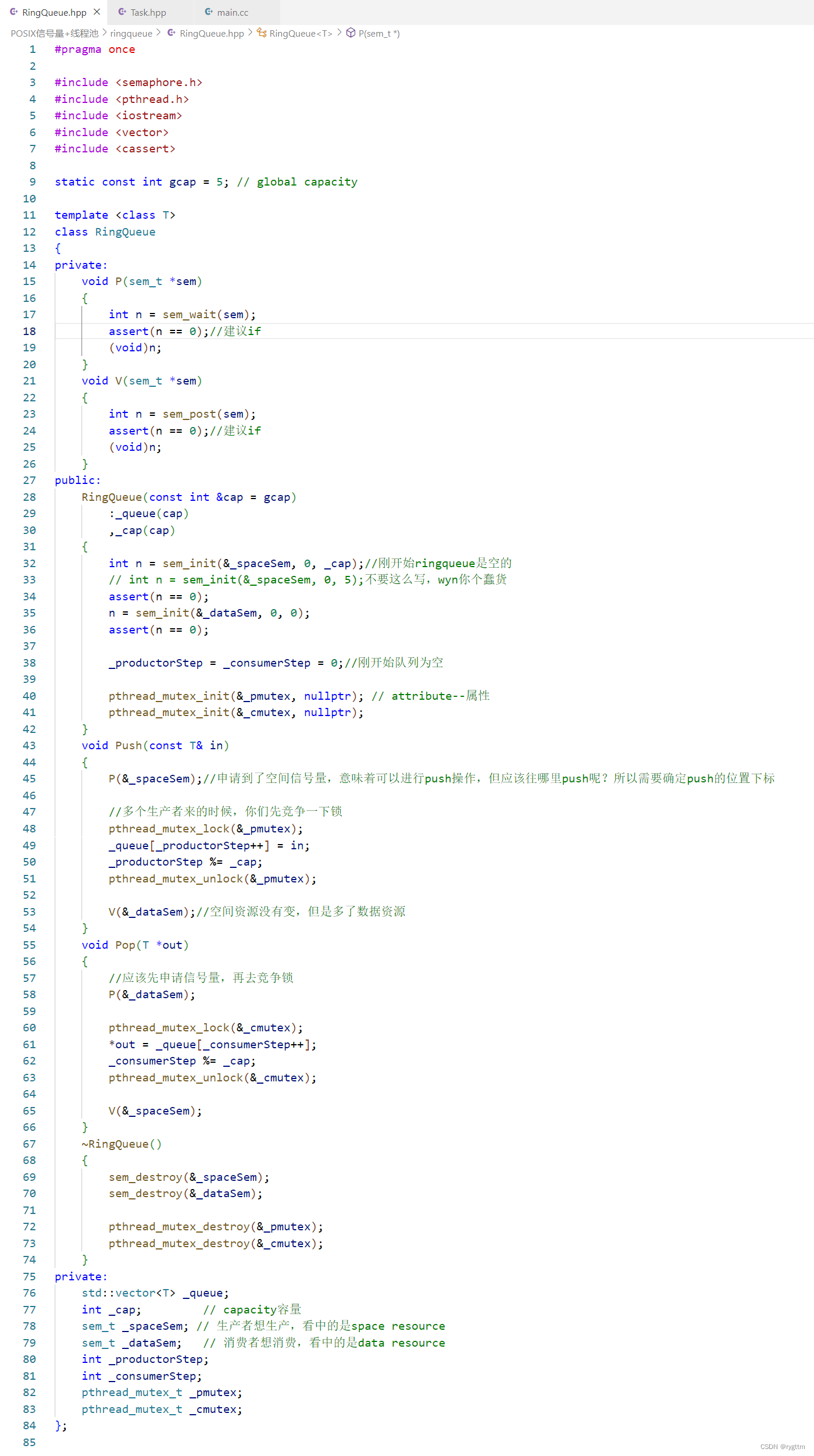Viewport: 814px width, 1456px height.
Task: Click 'int n = sem_wait(sem);' statement
Action: pyautogui.click(x=182, y=315)
